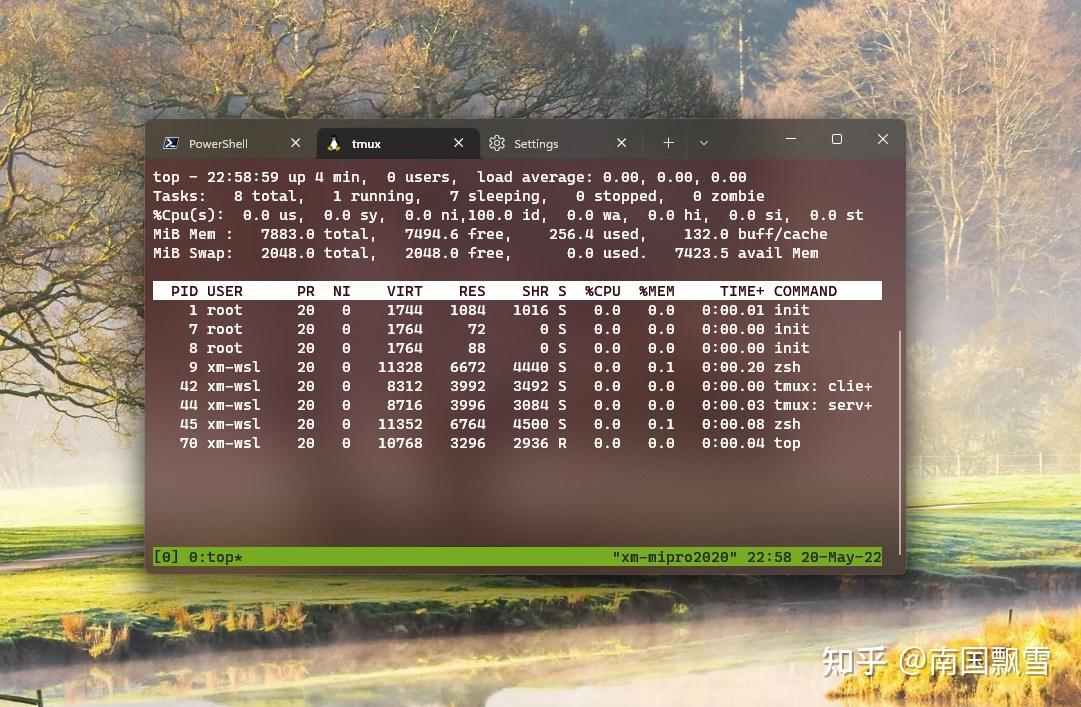
Task: Open a new tab with the plus icon
Action: [668, 143]
